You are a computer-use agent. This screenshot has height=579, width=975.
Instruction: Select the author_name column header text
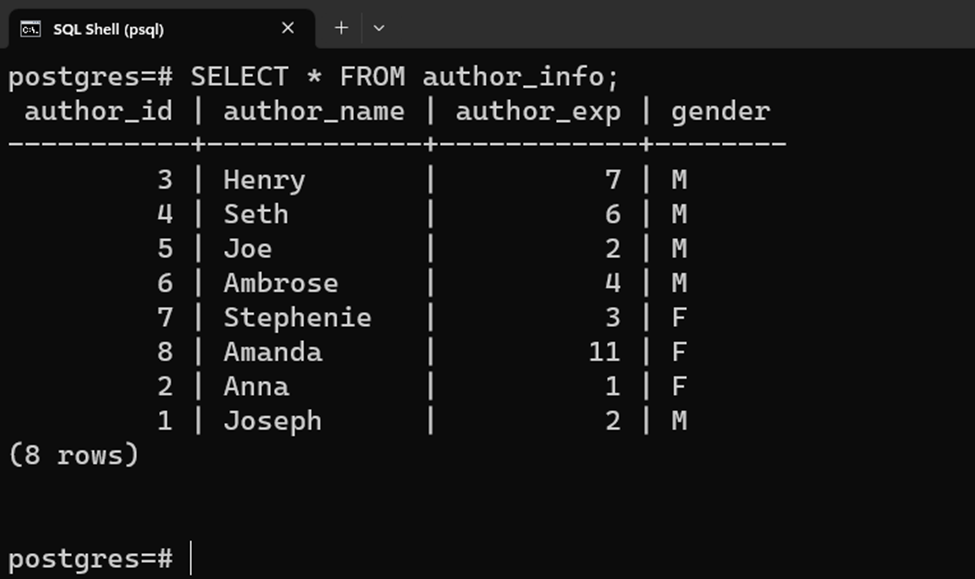(x=315, y=111)
